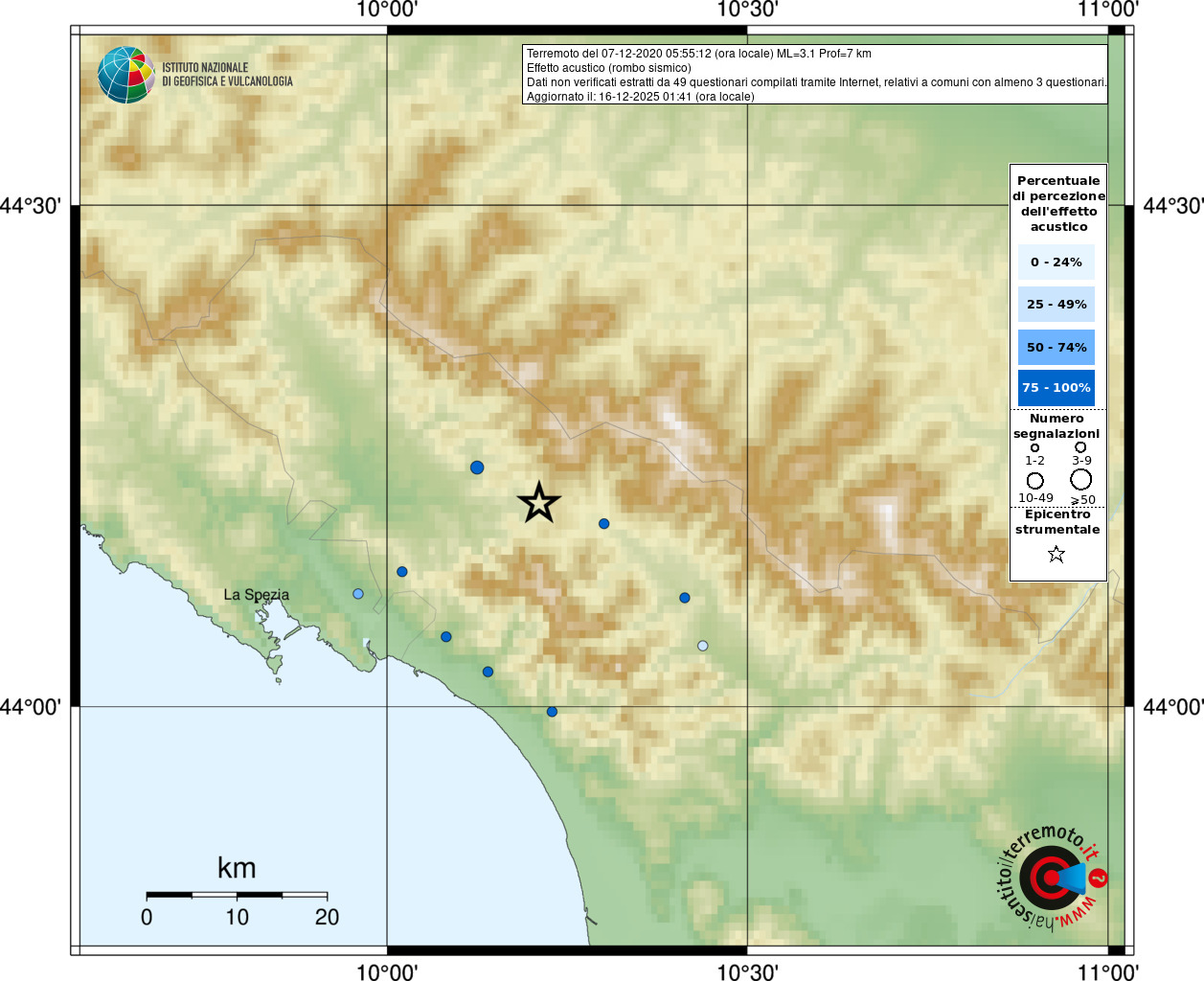Select the 50 - 74% legend swatch
The image size is (1204, 981).
point(1056,347)
